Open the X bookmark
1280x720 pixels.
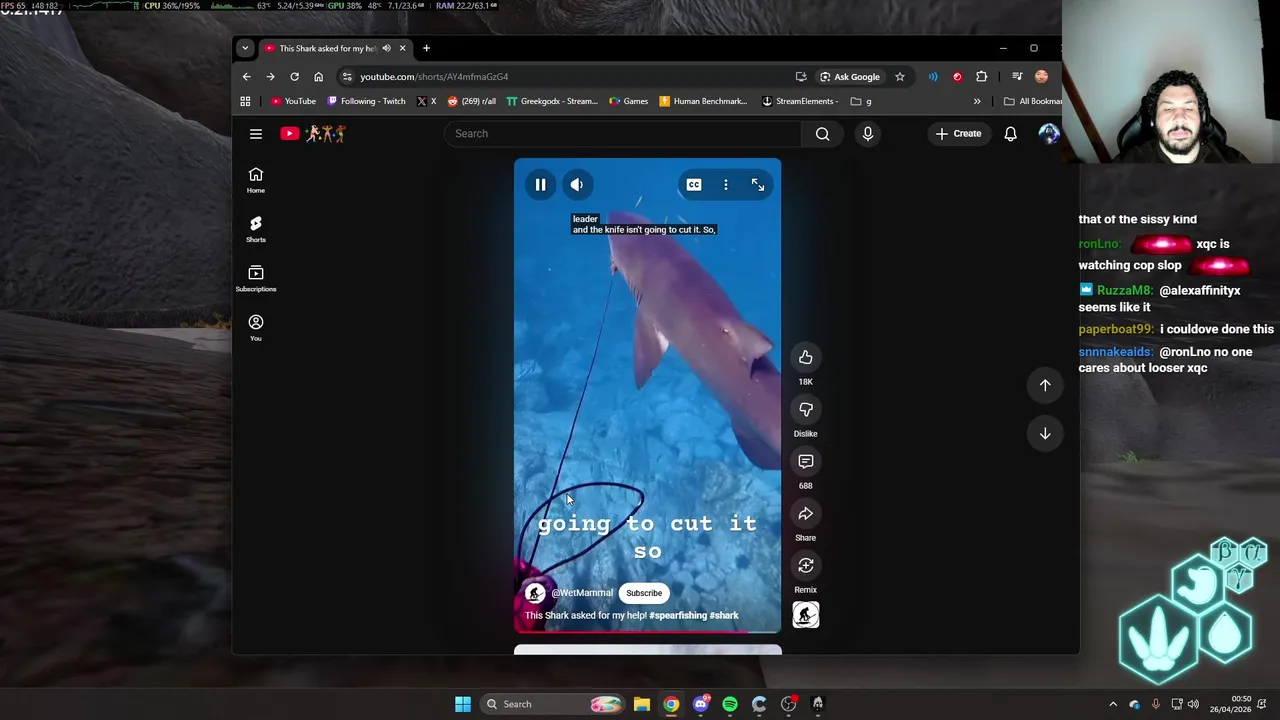[x=426, y=101]
